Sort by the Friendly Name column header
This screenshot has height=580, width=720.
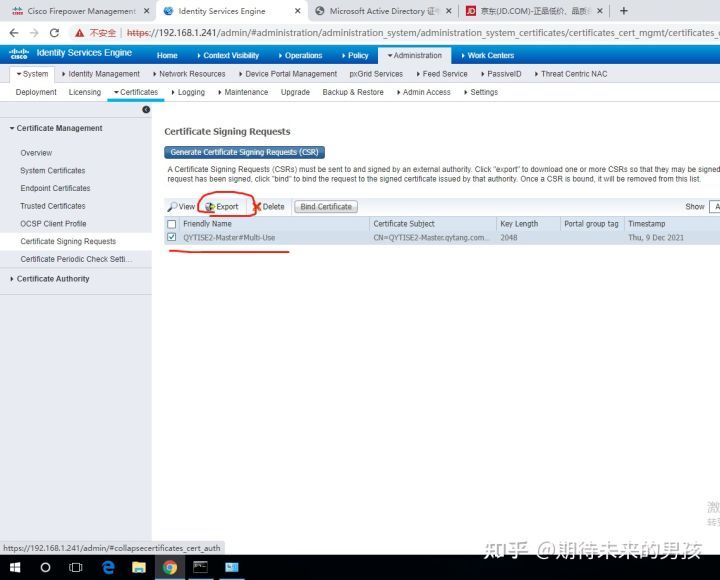pos(207,224)
